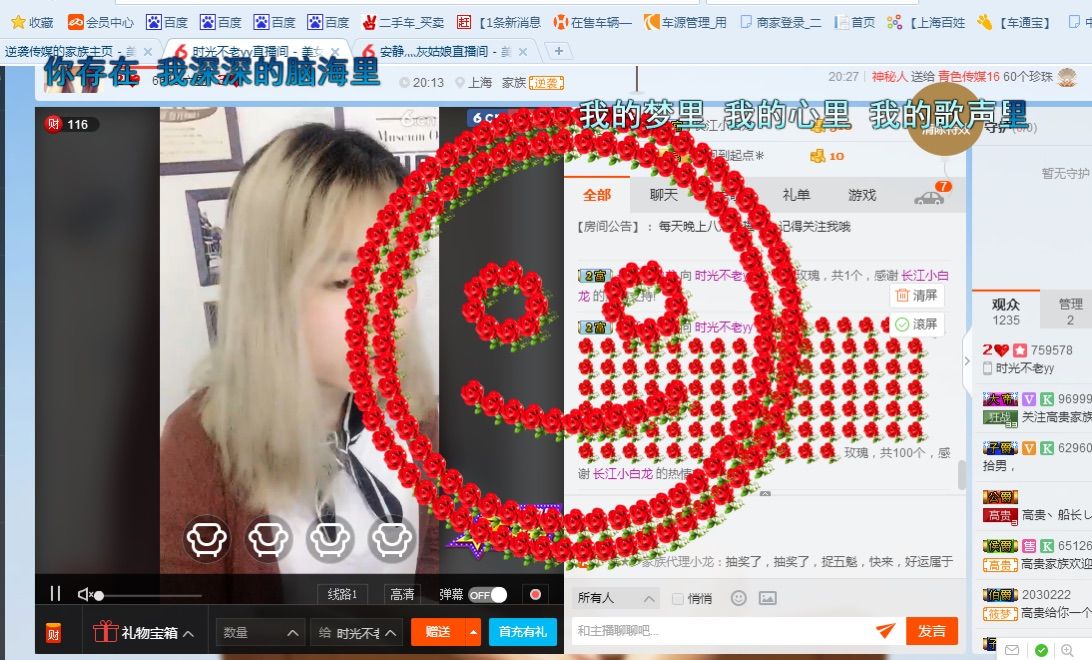Open the 所有人 chat target dropdown

616,598
